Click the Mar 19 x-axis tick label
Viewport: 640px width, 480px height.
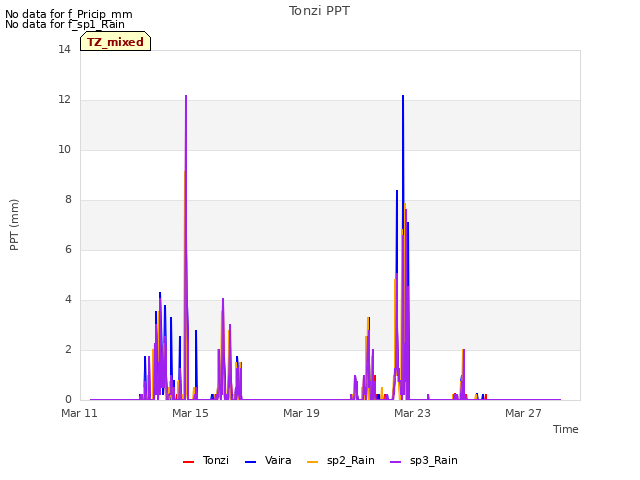point(301,413)
